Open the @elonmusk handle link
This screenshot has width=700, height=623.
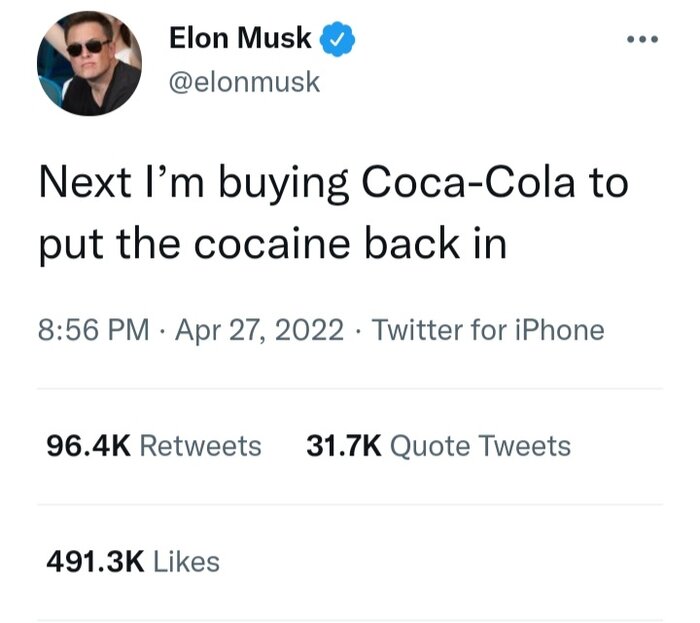point(244,81)
